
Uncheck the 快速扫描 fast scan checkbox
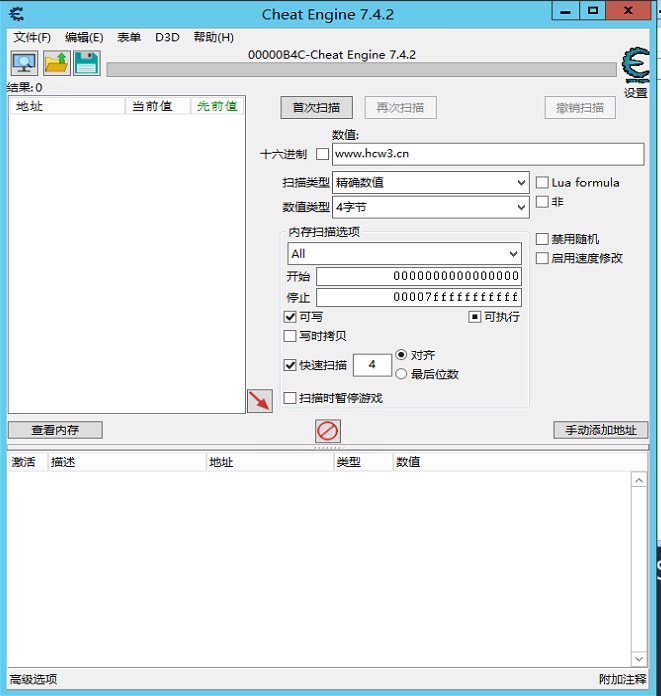pos(290,365)
